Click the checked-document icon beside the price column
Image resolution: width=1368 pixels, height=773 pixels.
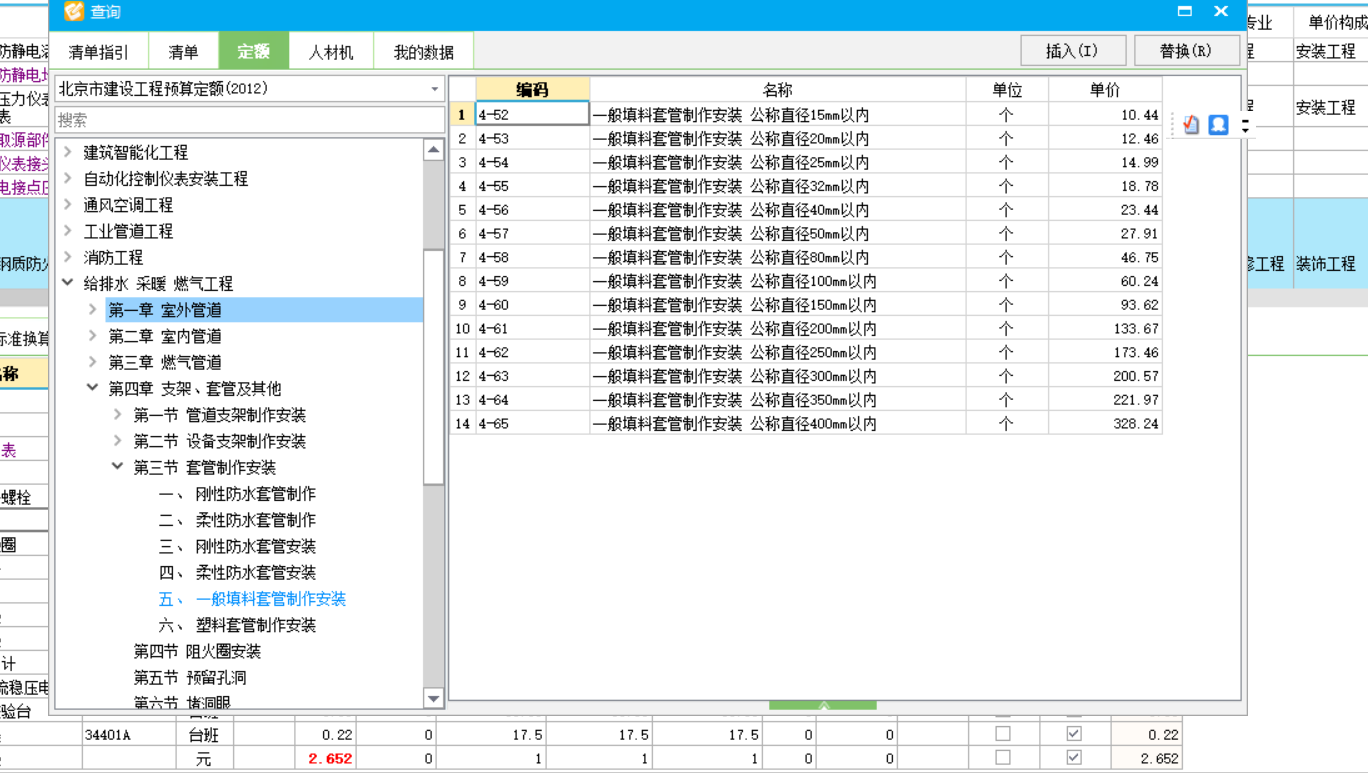click(x=1191, y=125)
